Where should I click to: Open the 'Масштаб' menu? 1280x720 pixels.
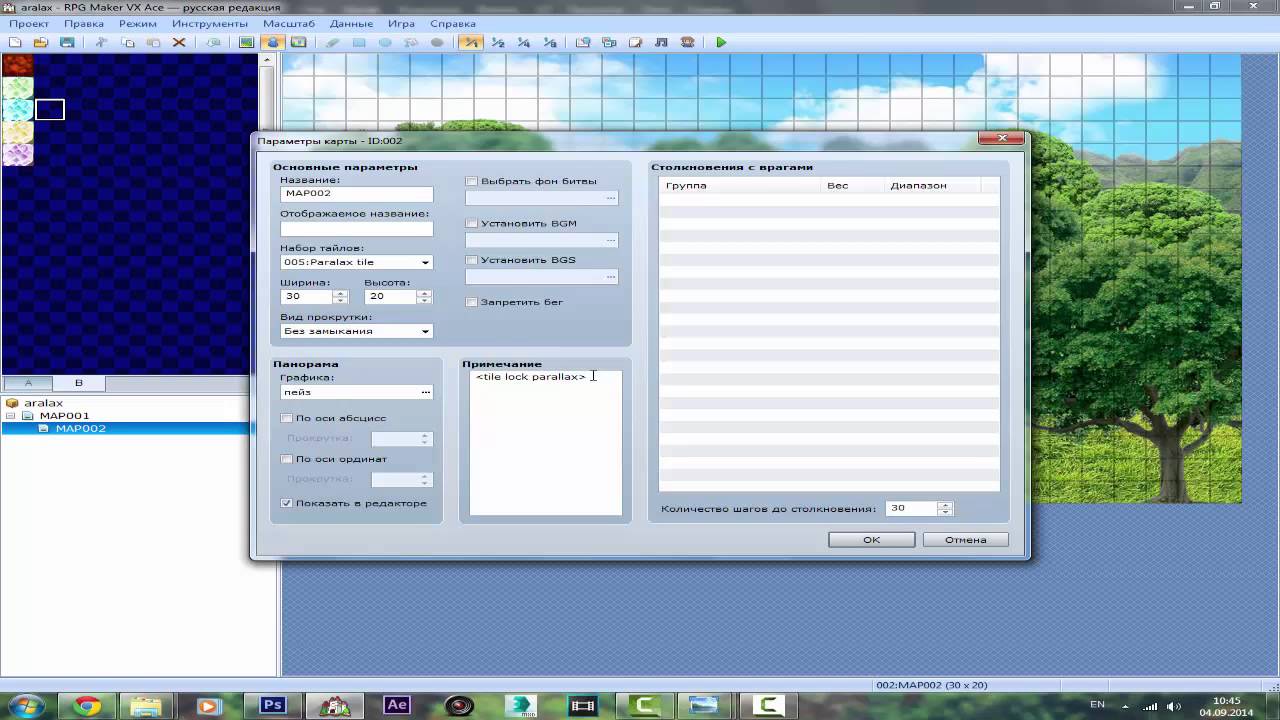(289, 23)
